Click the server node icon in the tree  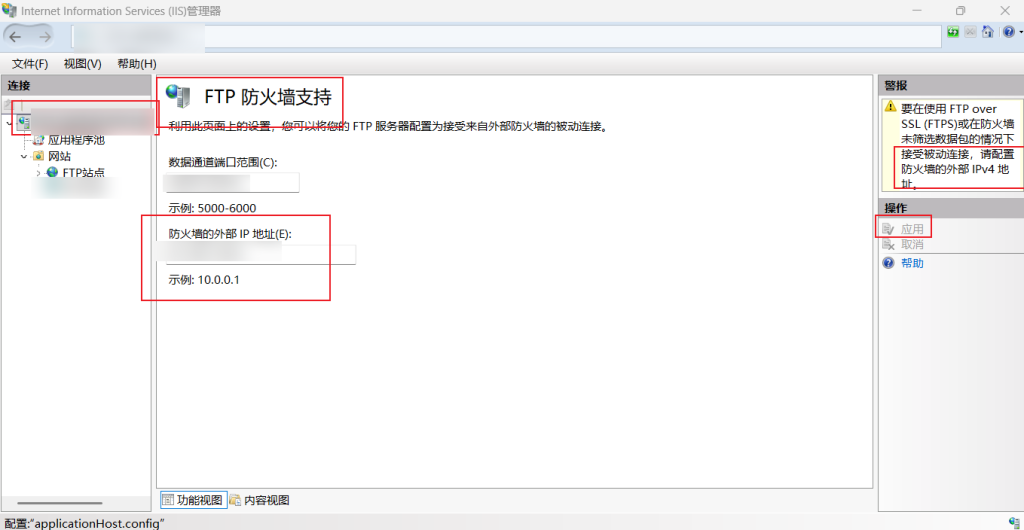tap(24, 121)
